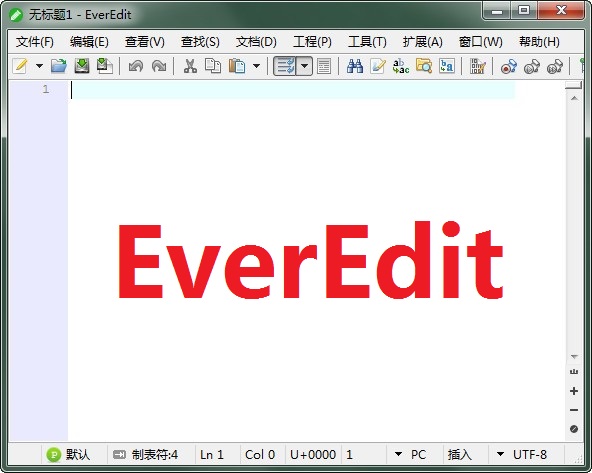This screenshot has height=473, width=592.
Task: Click the Save All icon
Action: tap(105, 66)
